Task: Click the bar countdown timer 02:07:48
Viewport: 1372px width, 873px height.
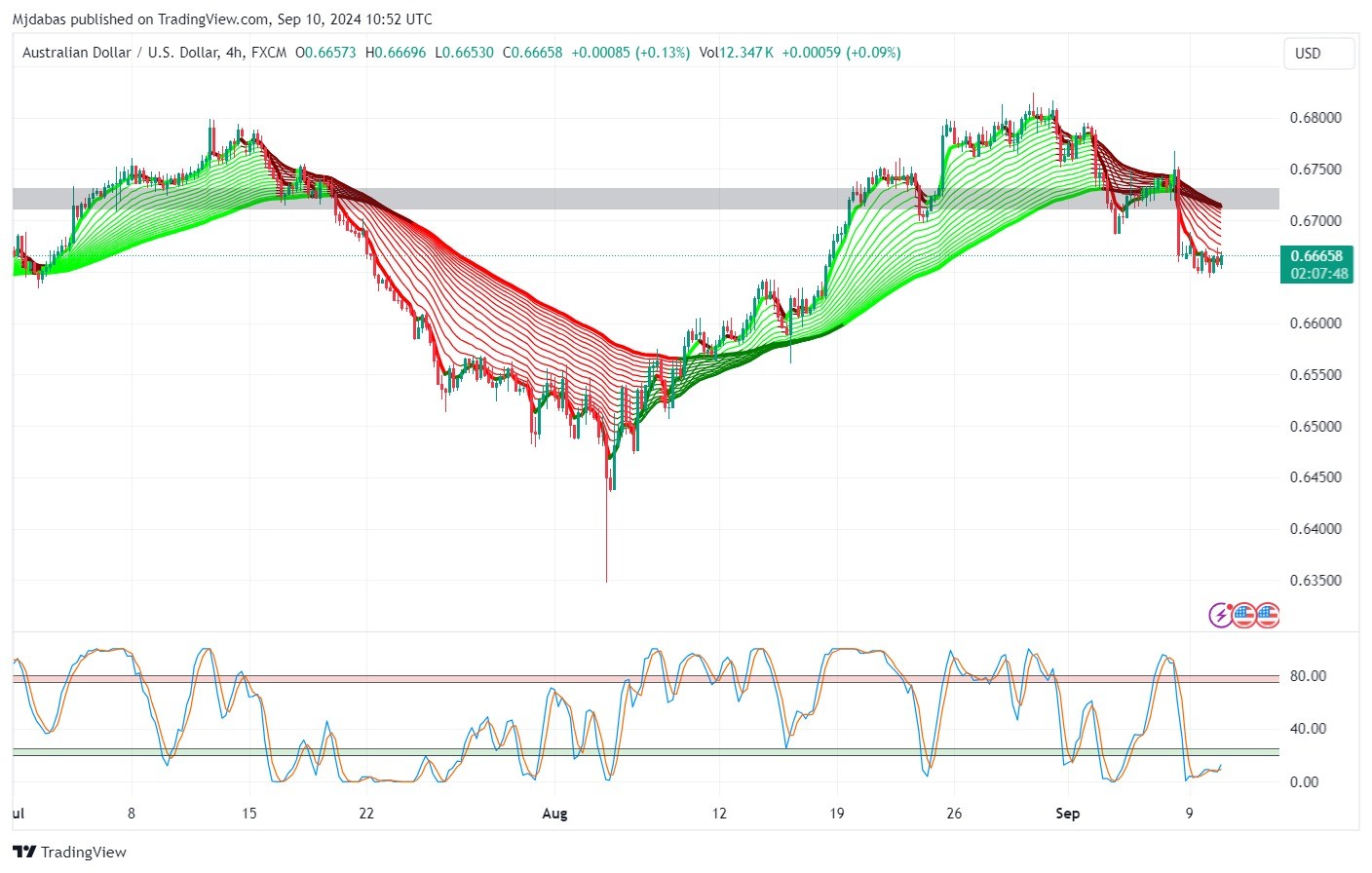Action: 1319,274
